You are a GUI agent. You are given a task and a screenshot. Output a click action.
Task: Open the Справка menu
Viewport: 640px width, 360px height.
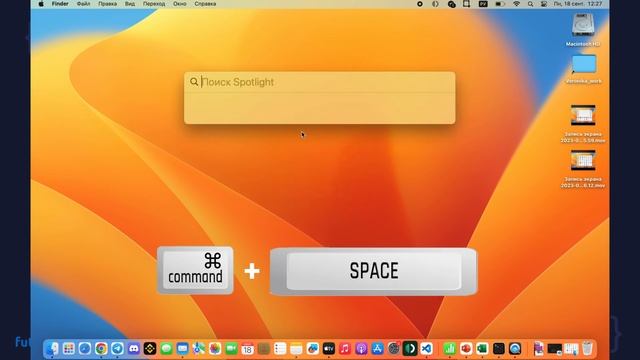coord(205,4)
